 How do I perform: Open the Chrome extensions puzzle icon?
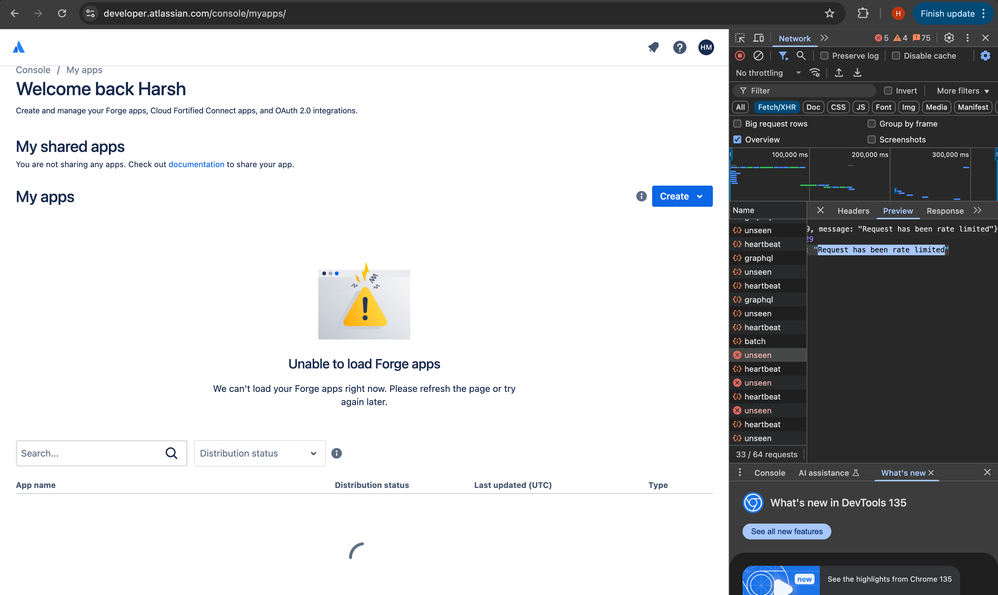(863, 13)
